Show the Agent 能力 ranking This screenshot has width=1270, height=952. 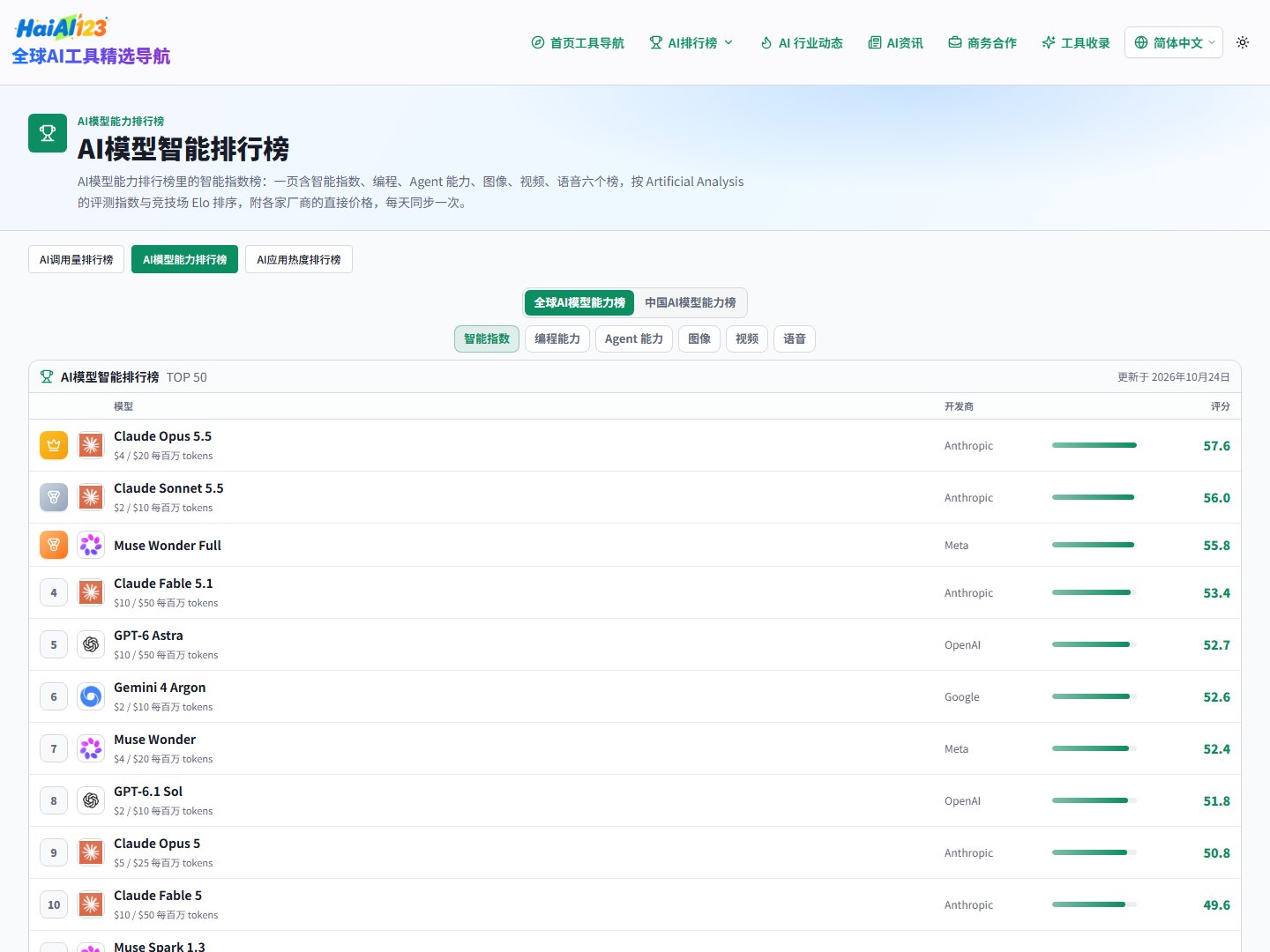[x=634, y=338]
